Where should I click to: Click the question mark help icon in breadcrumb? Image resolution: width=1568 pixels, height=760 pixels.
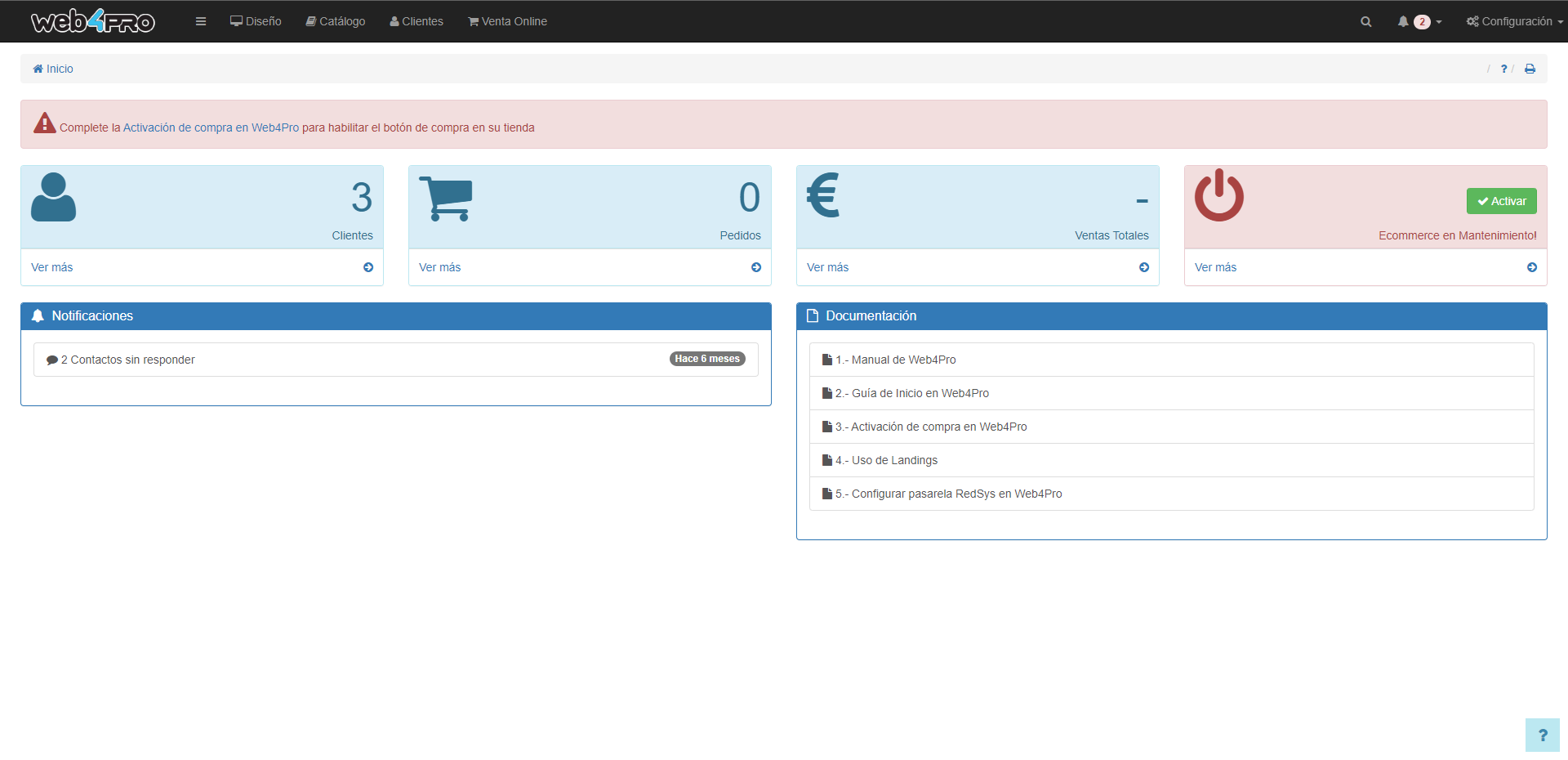pos(1503,69)
